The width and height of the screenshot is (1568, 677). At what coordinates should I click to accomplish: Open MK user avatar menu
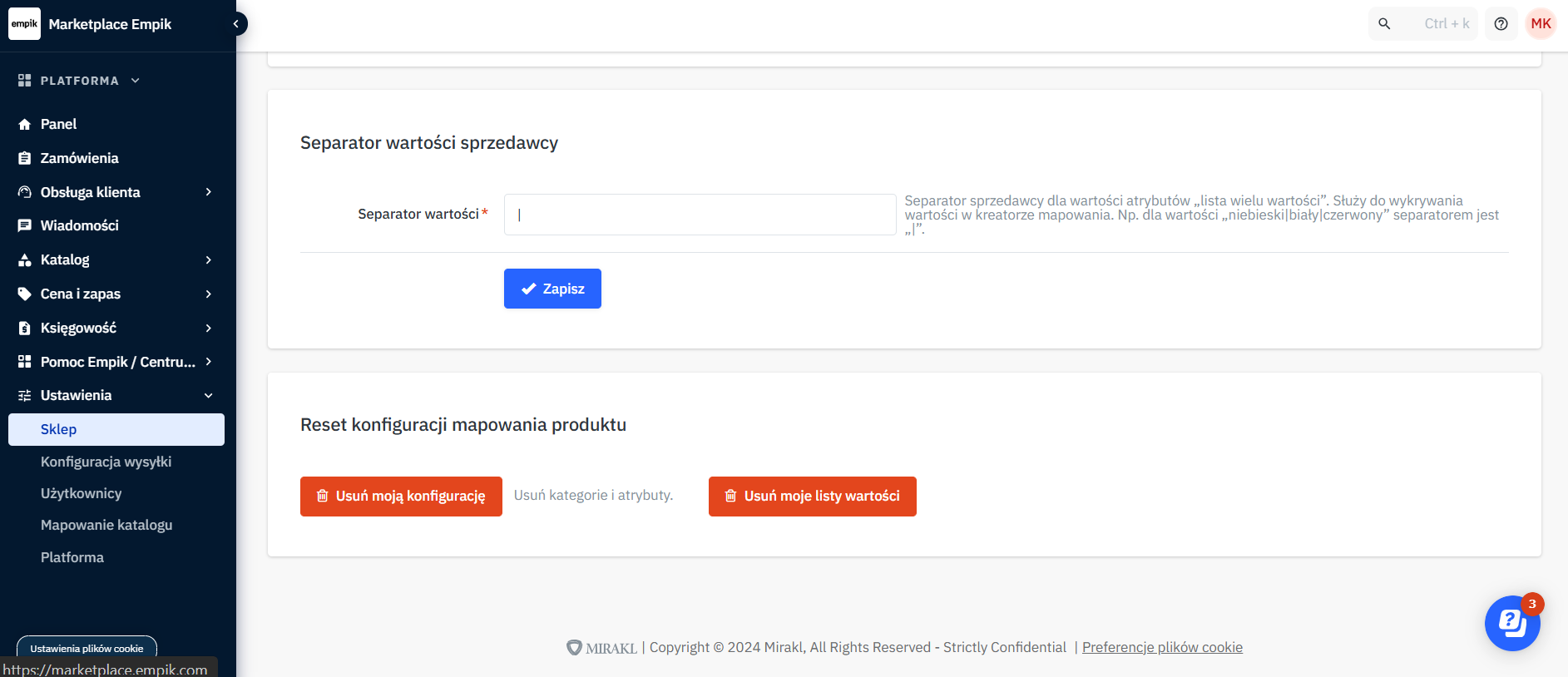coord(1541,24)
